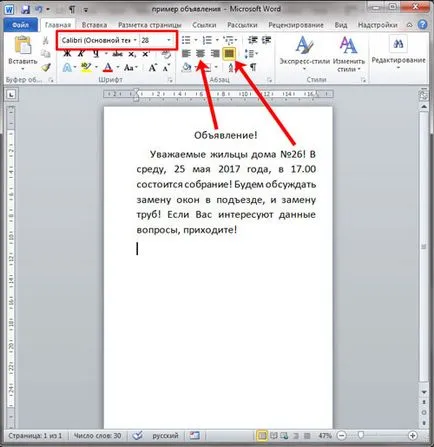Screen dimensions: 434x447
Task: Toggle subscript formatting
Action: click(132, 54)
